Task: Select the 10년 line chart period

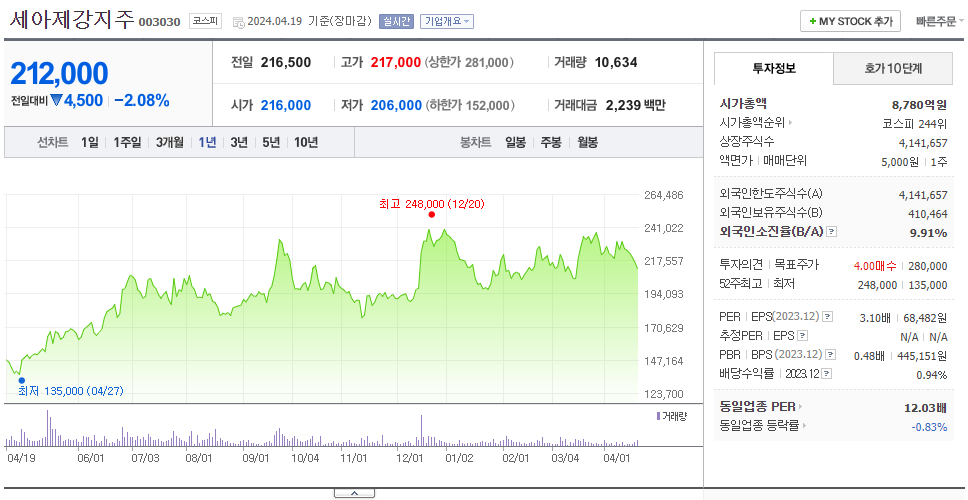Action: click(x=306, y=143)
